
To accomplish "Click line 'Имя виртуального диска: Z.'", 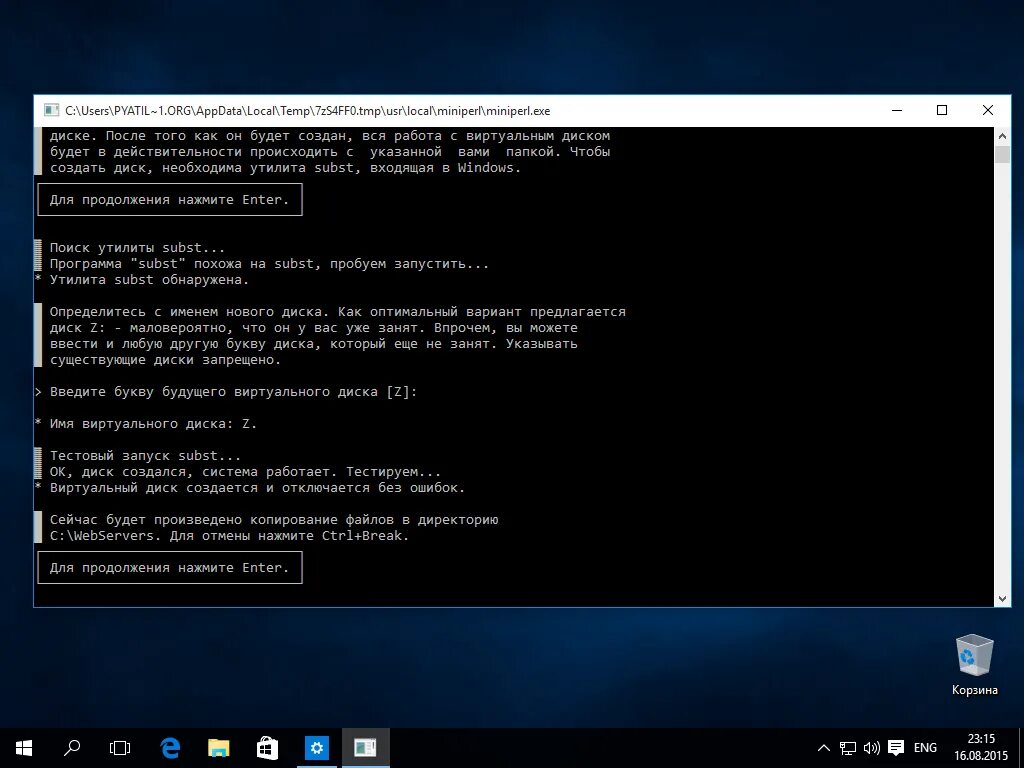I will click(153, 424).
